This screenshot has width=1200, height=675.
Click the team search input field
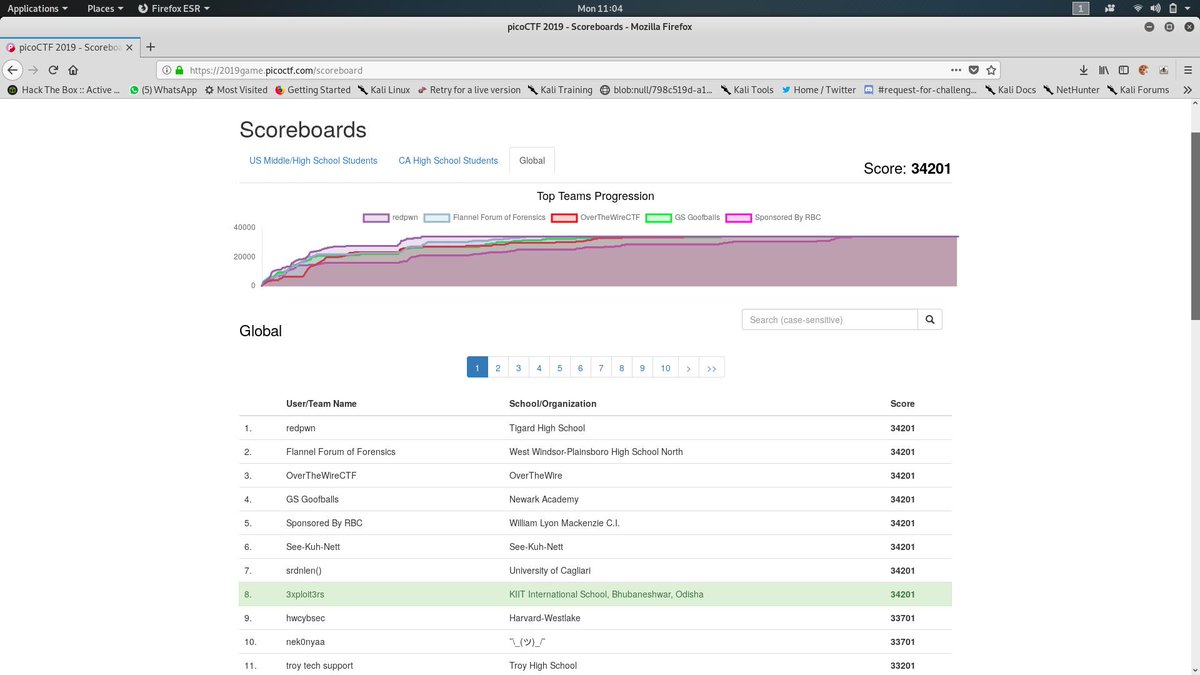(830, 319)
